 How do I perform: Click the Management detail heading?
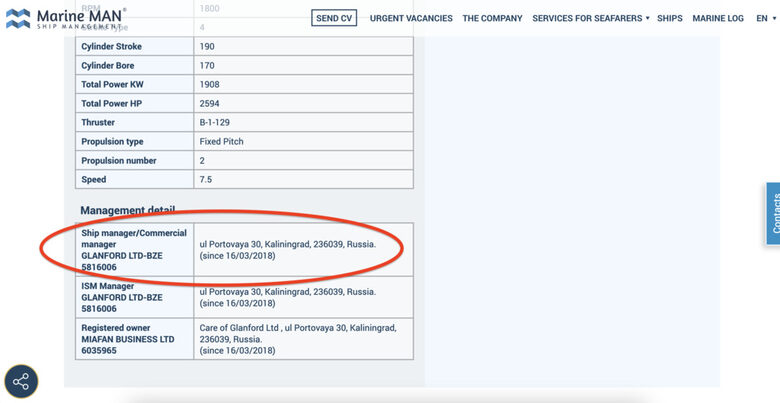tap(127, 210)
